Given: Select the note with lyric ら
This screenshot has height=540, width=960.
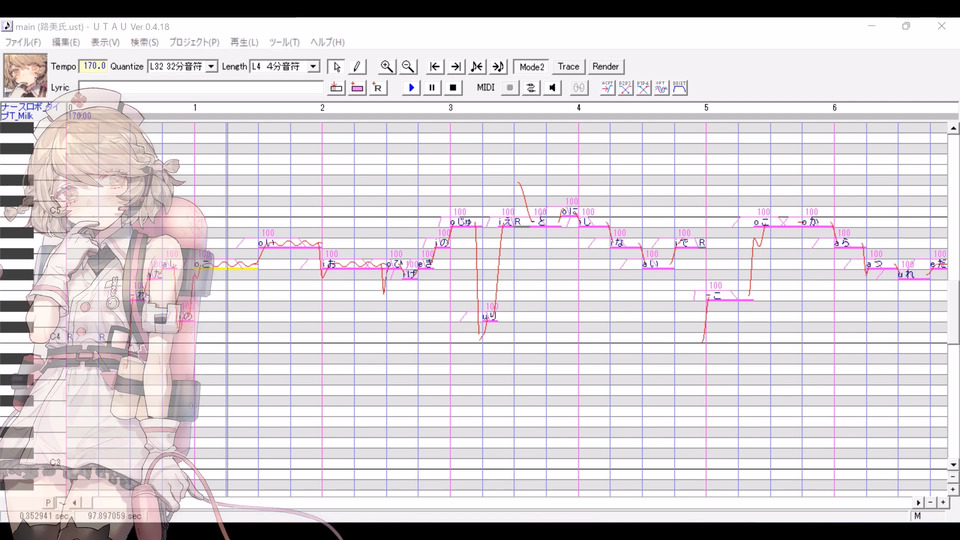Looking at the screenshot, I should click(x=849, y=243).
